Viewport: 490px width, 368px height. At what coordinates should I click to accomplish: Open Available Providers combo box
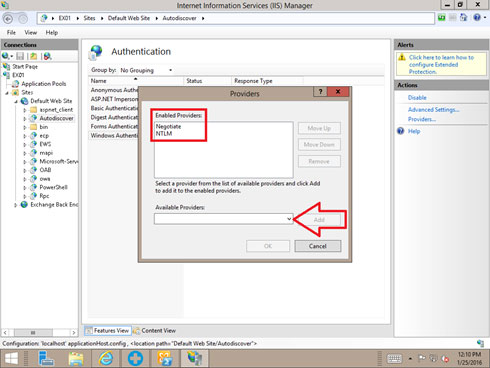point(224,219)
